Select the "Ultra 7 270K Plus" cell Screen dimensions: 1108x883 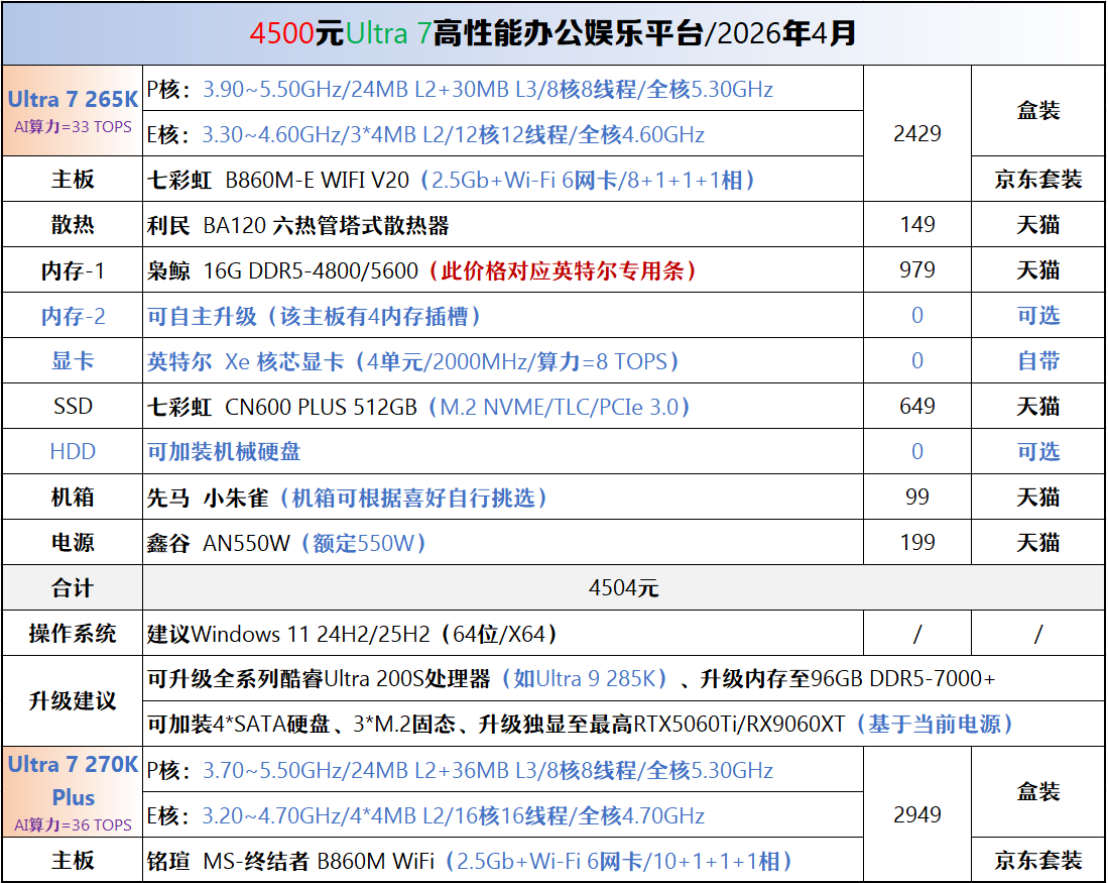click(73, 792)
